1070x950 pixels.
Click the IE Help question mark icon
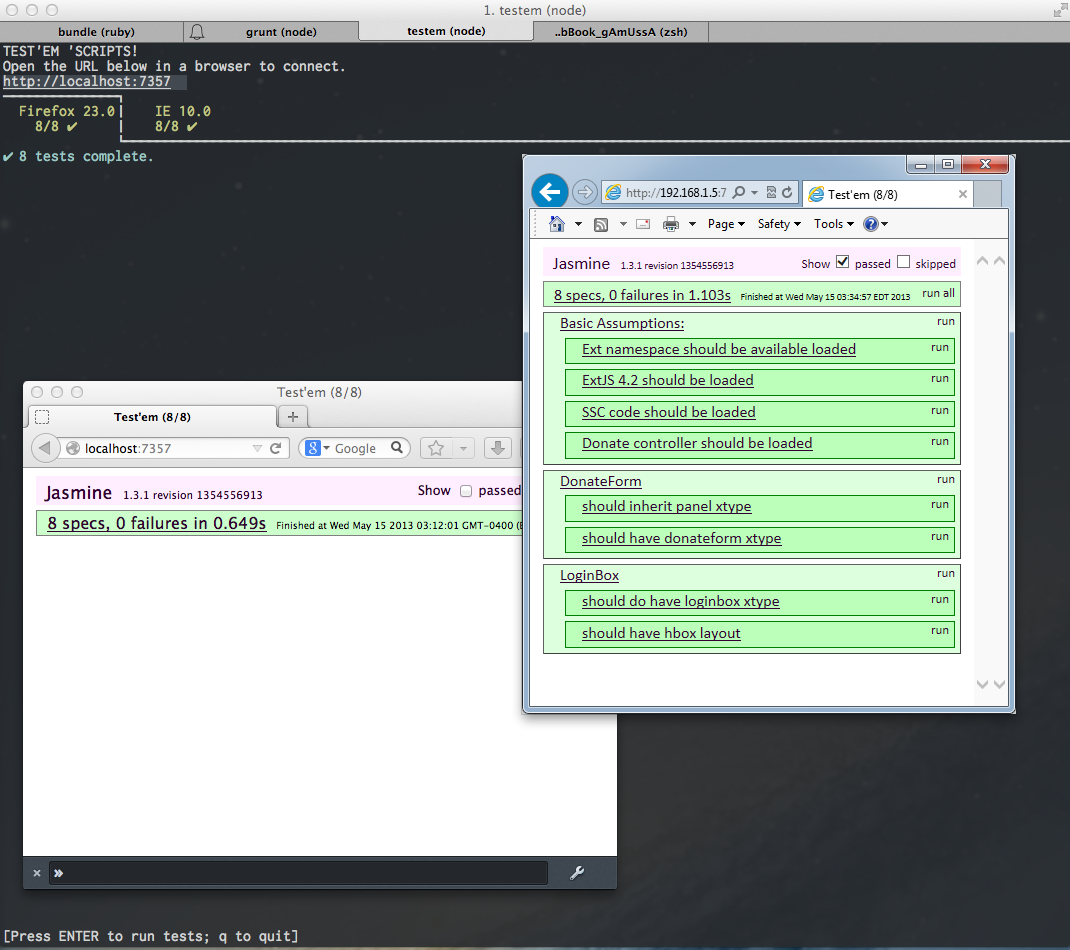tap(870, 224)
